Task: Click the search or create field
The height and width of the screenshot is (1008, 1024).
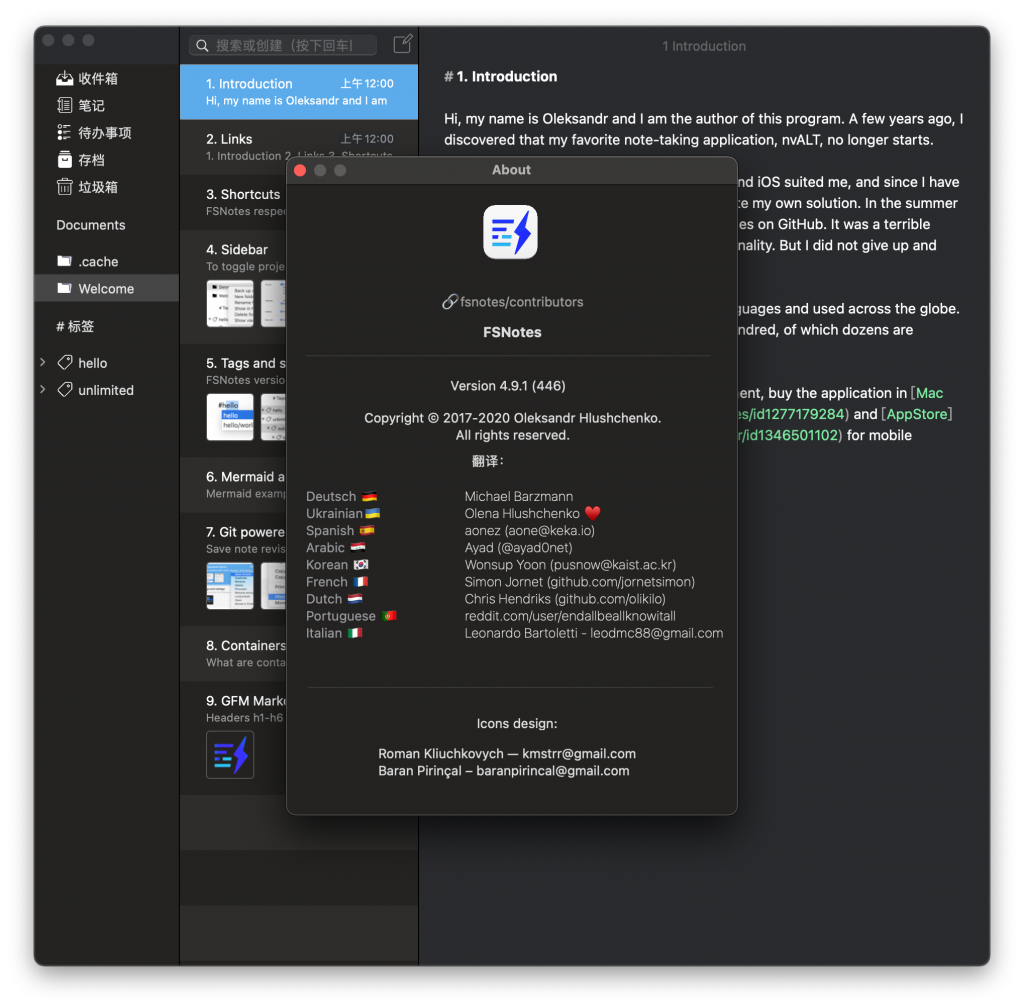Action: pyautogui.click(x=283, y=45)
